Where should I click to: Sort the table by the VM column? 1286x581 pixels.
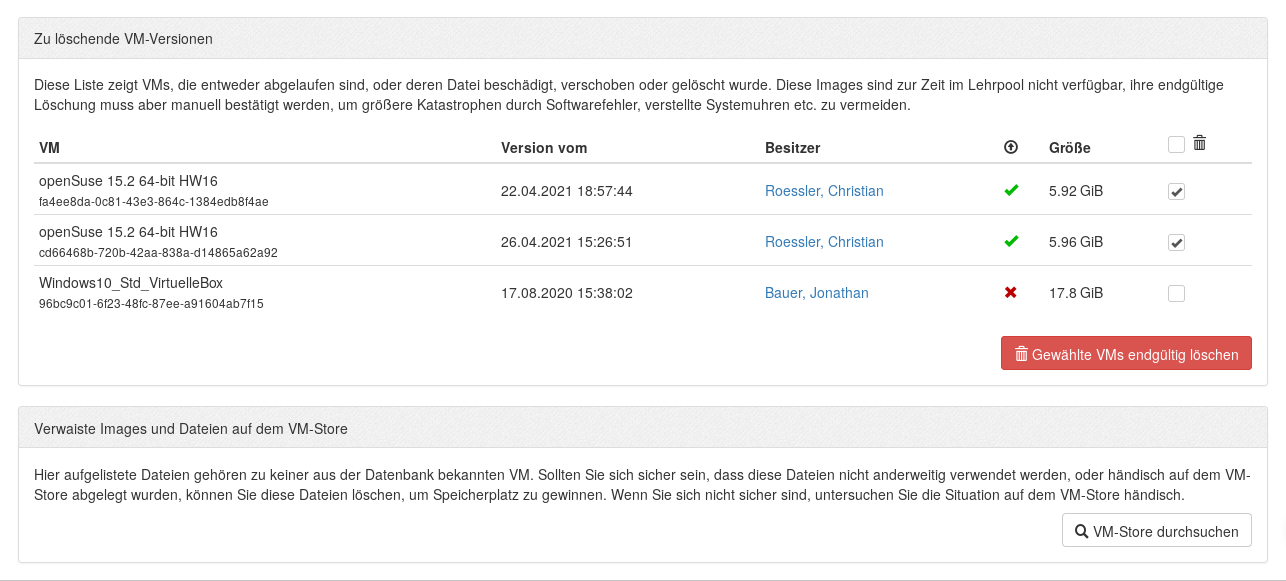(48, 147)
